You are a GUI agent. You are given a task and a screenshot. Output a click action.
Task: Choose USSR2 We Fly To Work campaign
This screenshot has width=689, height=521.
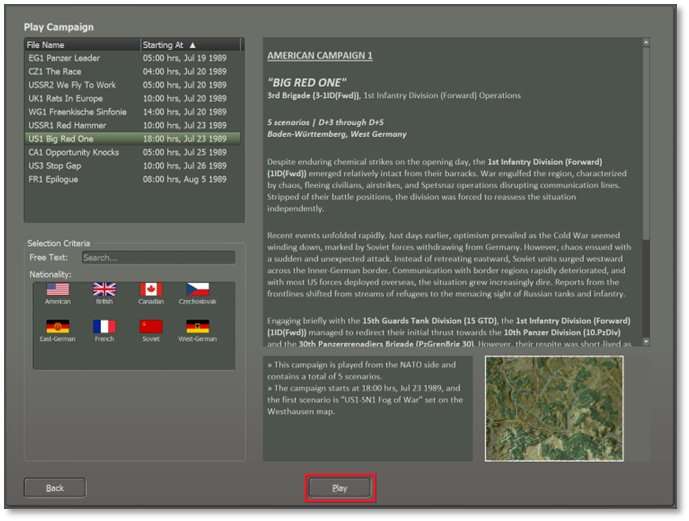(72, 85)
